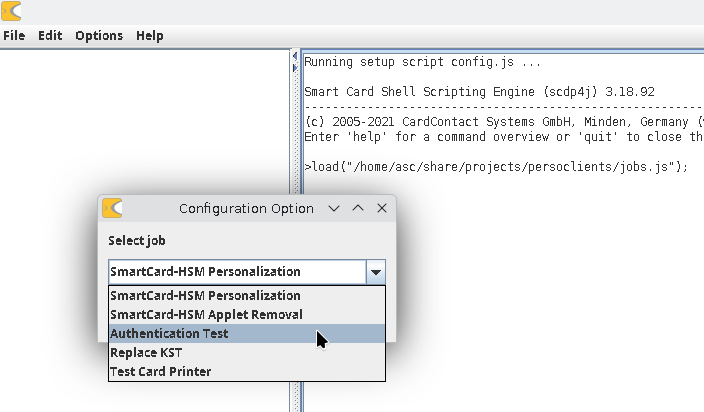Open the Help menu

pyautogui.click(x=150, y=35)
